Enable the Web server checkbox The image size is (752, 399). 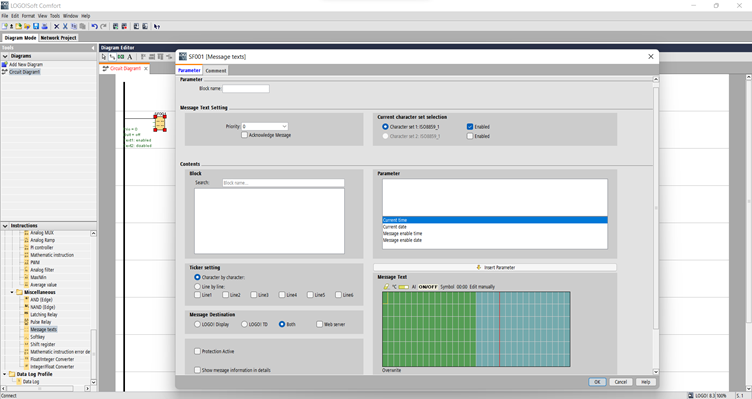(319, 324)
